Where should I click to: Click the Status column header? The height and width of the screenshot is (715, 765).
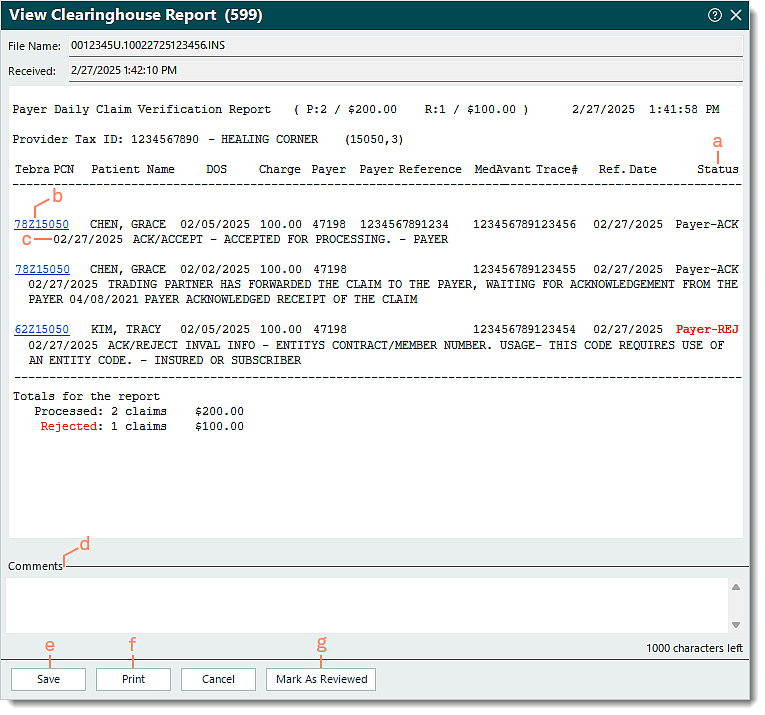[x=718, y=169]
